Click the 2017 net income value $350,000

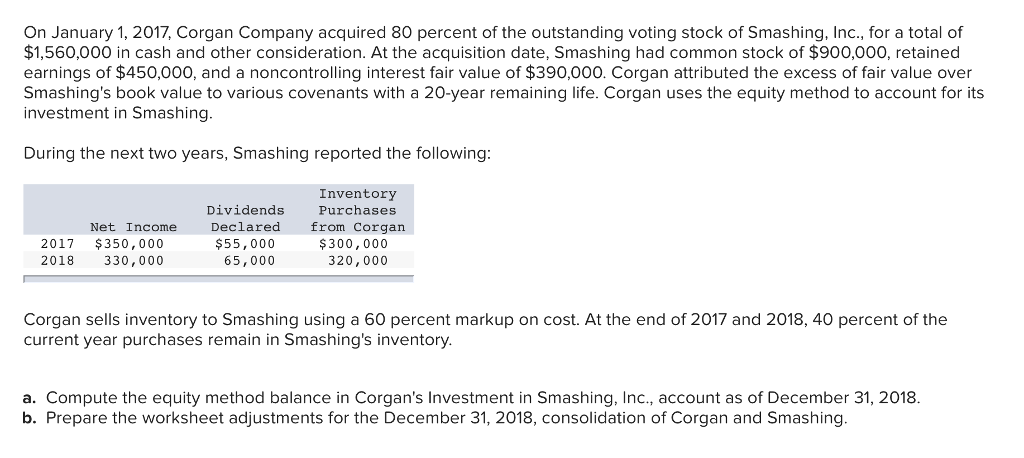click(129, 243)
